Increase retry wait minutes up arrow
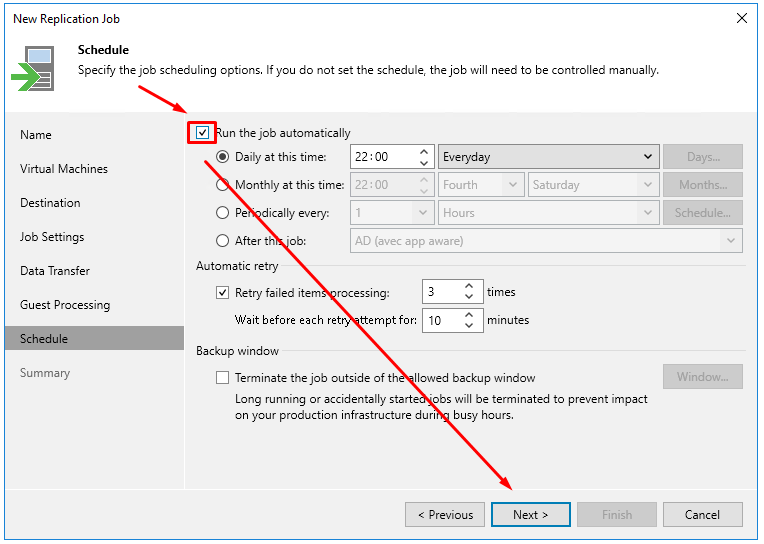The height and width of the screenshot is (544, 764). click(x=469, y=315)
